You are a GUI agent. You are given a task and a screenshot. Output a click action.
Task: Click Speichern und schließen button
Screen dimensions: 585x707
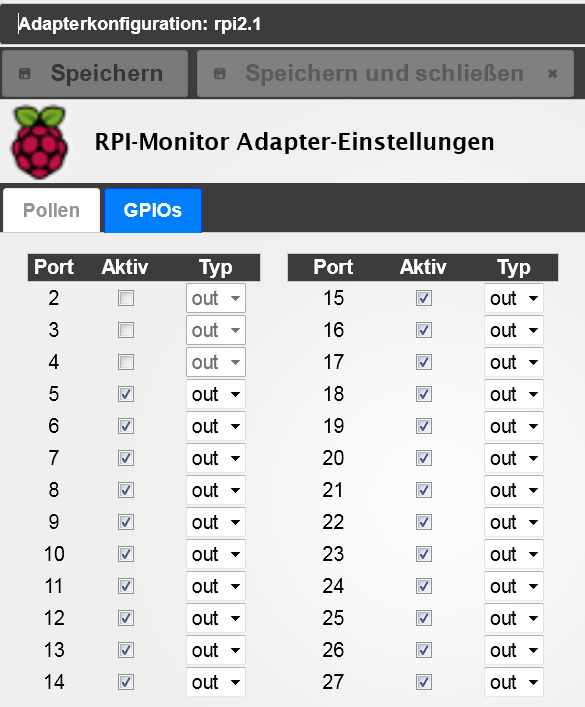[x=386, y=73]
